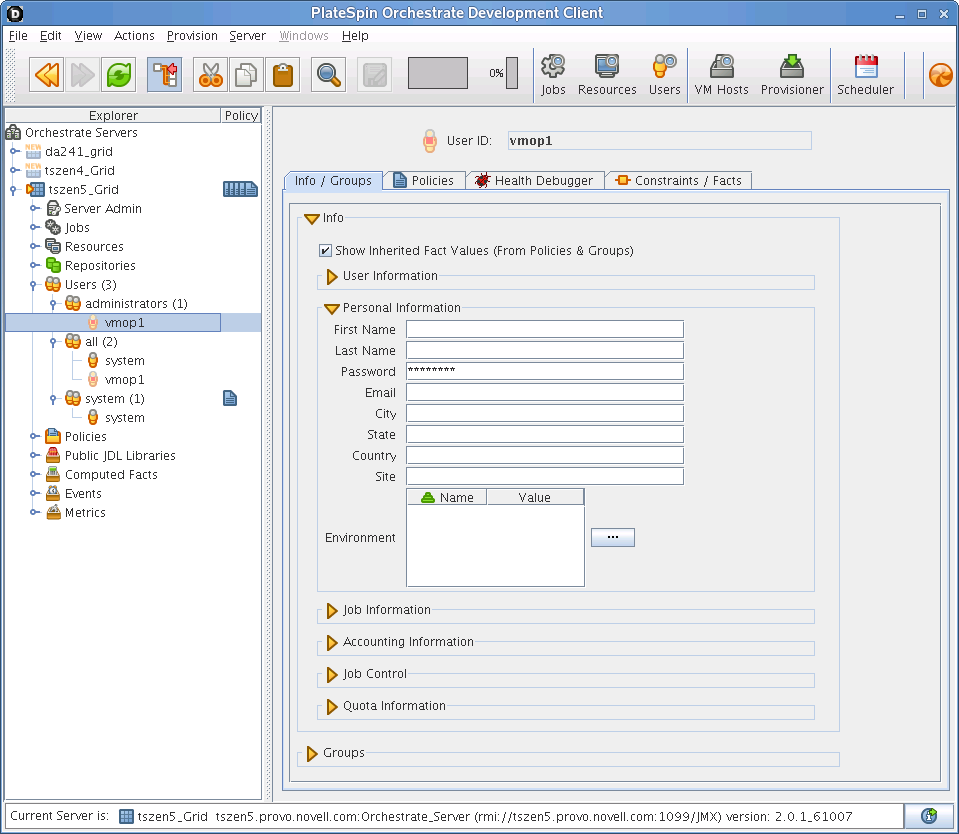Open the Provision menu

tap(192, 36)
